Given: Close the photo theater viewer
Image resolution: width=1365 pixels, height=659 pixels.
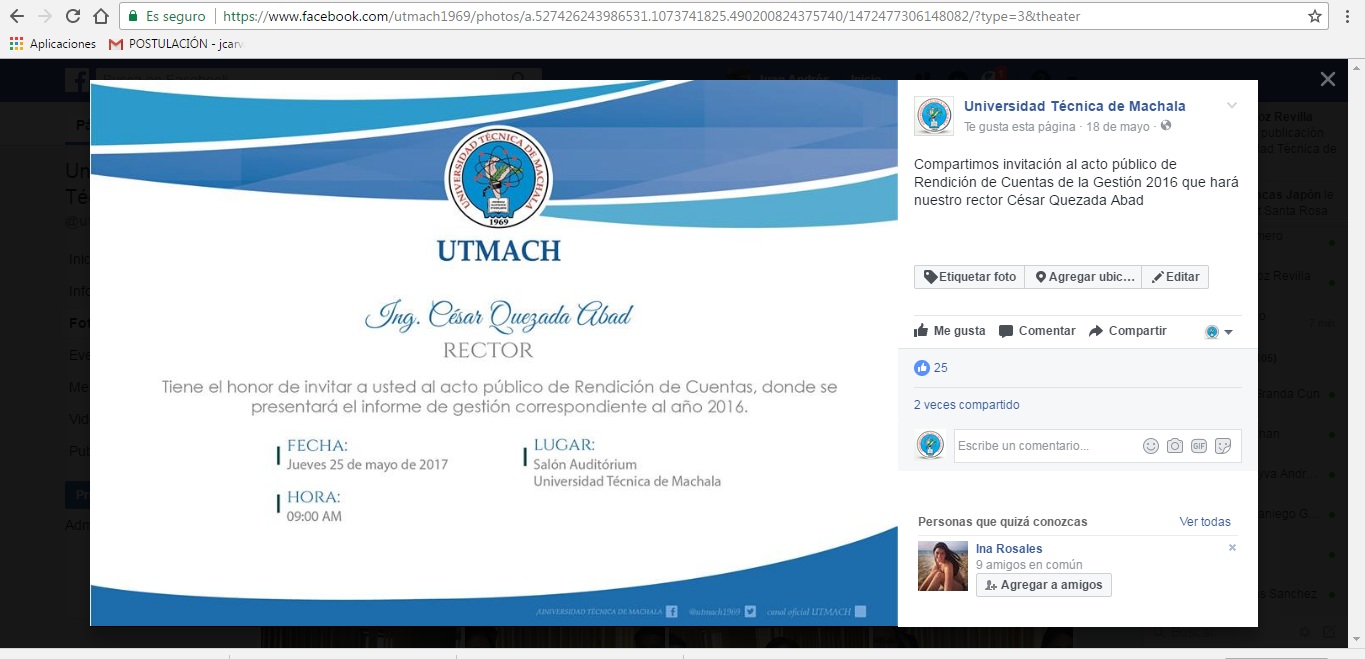Looking at the screenshot, I should [1327, 80].
